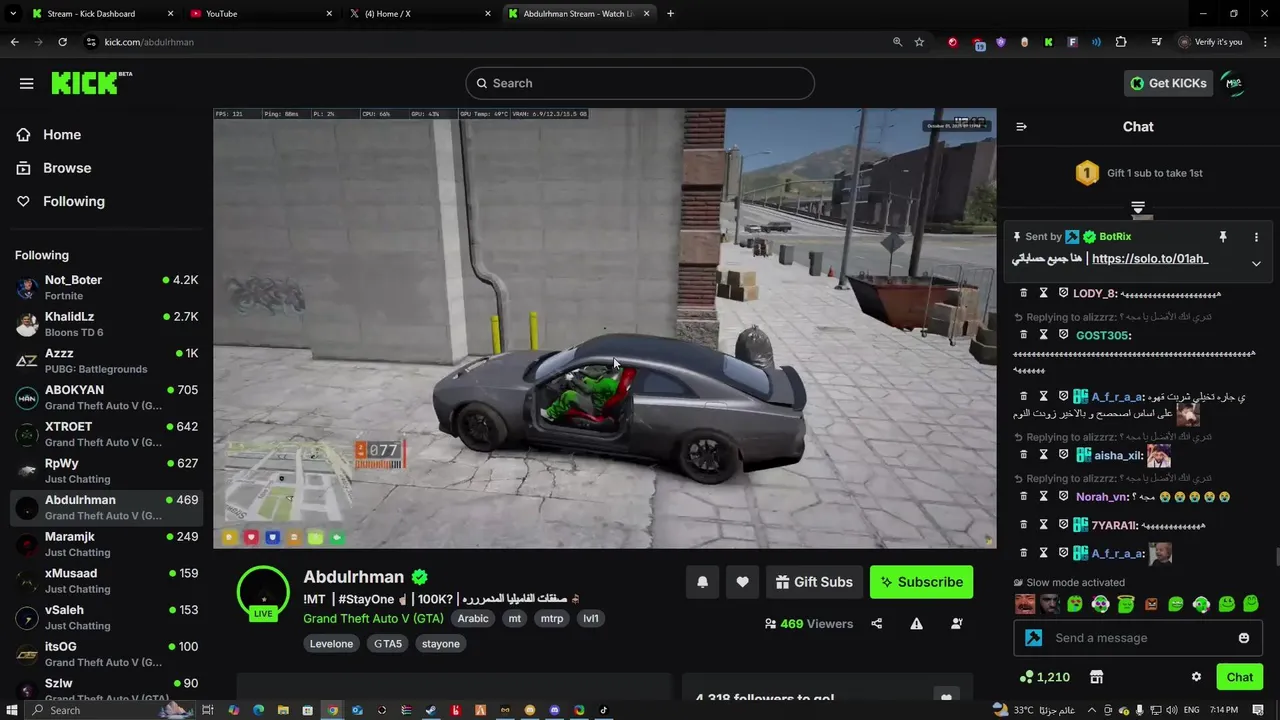Open Maramjk channel in Following list
This screenshot has width=1280, height=720.
click(108, 544)
